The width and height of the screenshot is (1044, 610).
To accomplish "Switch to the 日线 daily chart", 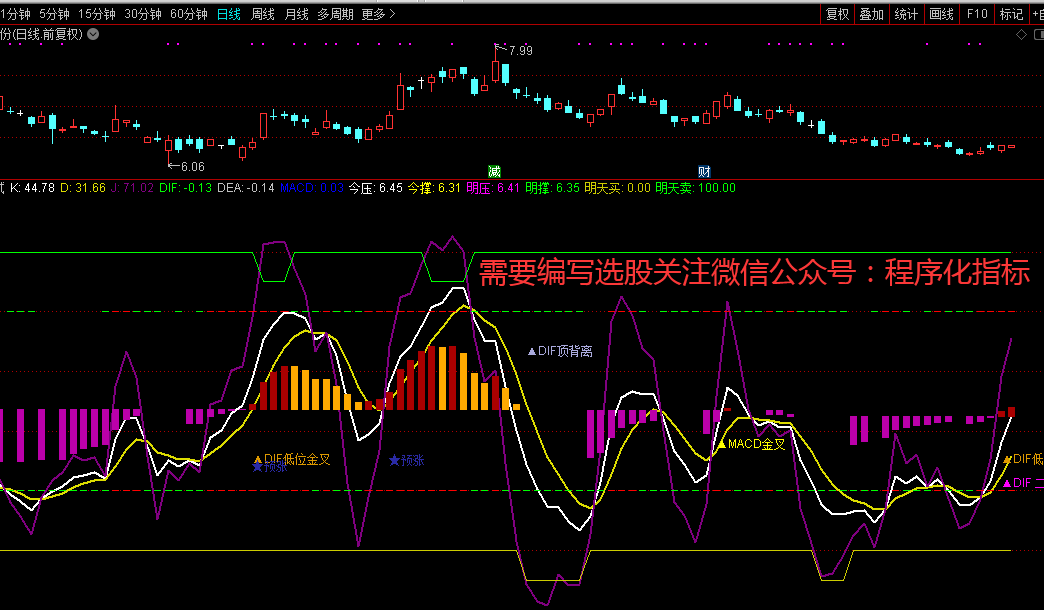I will pyautogui.click(x=229, y=14).
